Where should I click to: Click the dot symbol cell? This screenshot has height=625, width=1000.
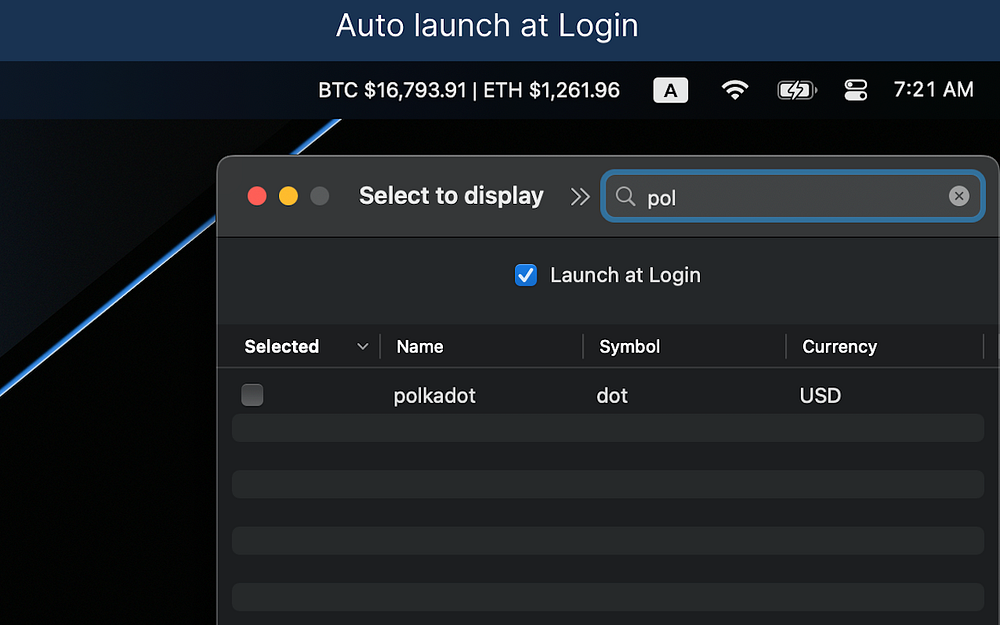(612, 396)
